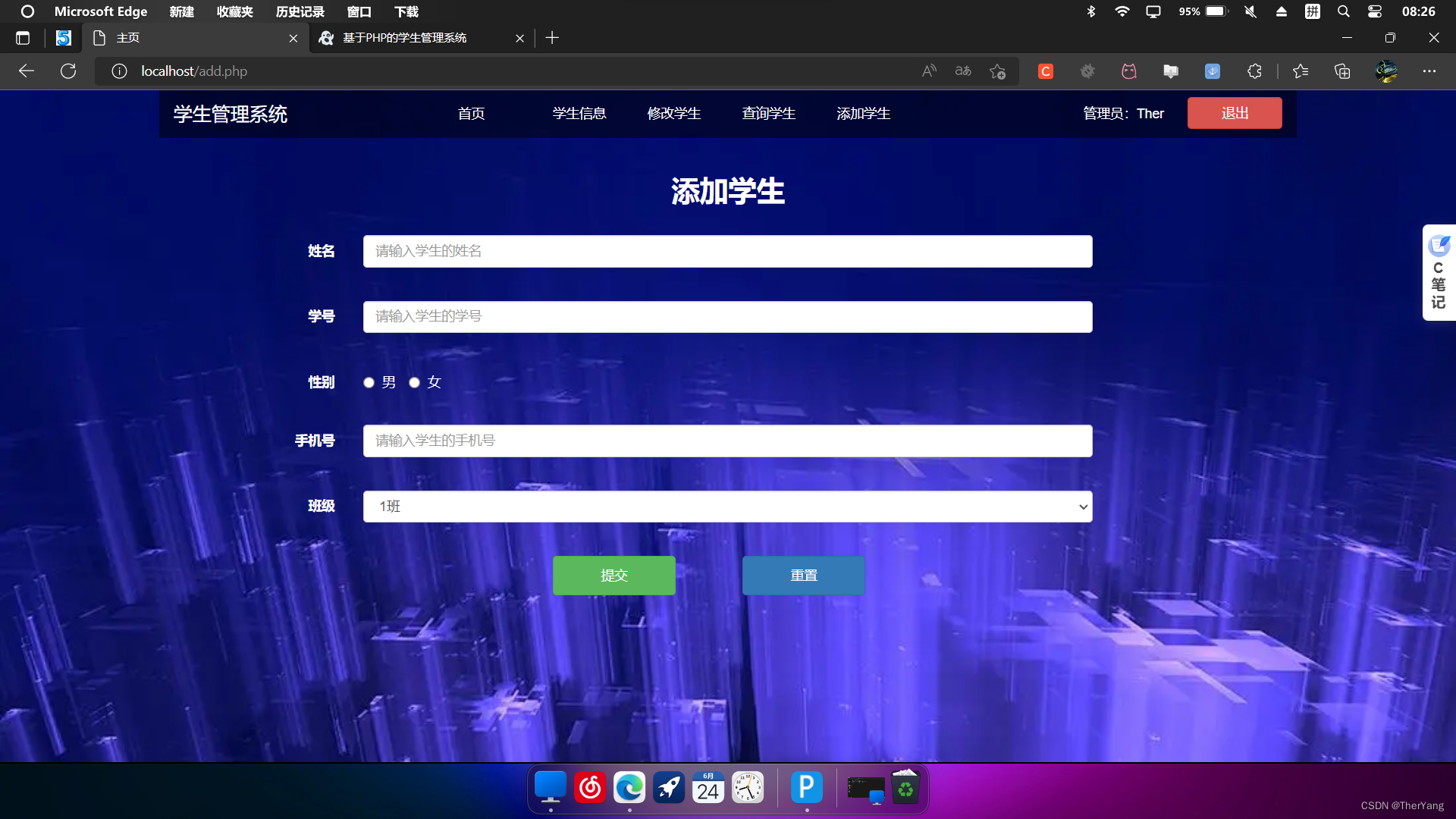Open Edge settings and more menu
The width and height of the screenshot is (1456, 819).
(x=1429, y=71)
